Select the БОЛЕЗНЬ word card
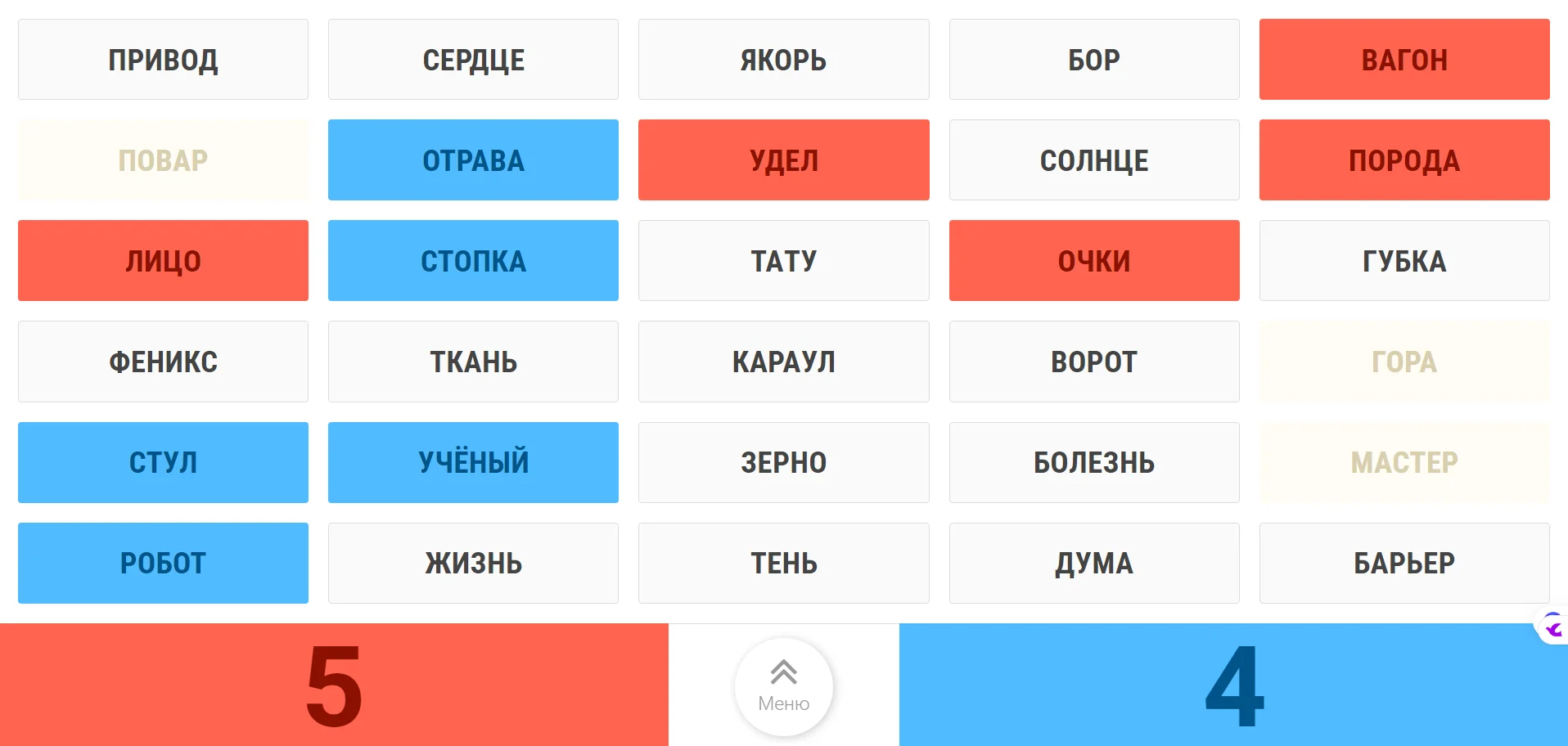1568x746 pixels. tap(1093, 462)
